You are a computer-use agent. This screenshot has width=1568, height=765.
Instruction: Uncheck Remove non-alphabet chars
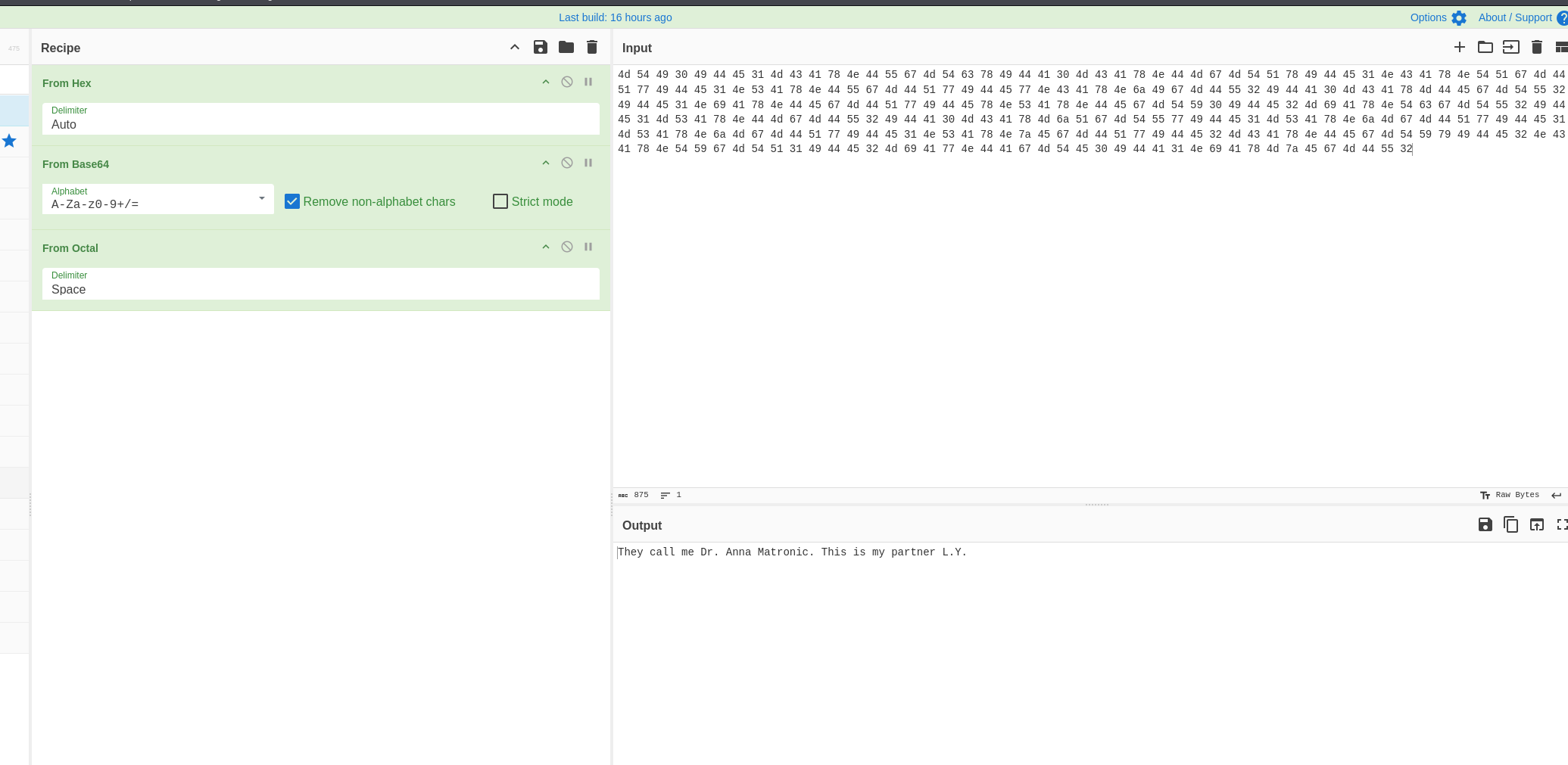[292, 201]
